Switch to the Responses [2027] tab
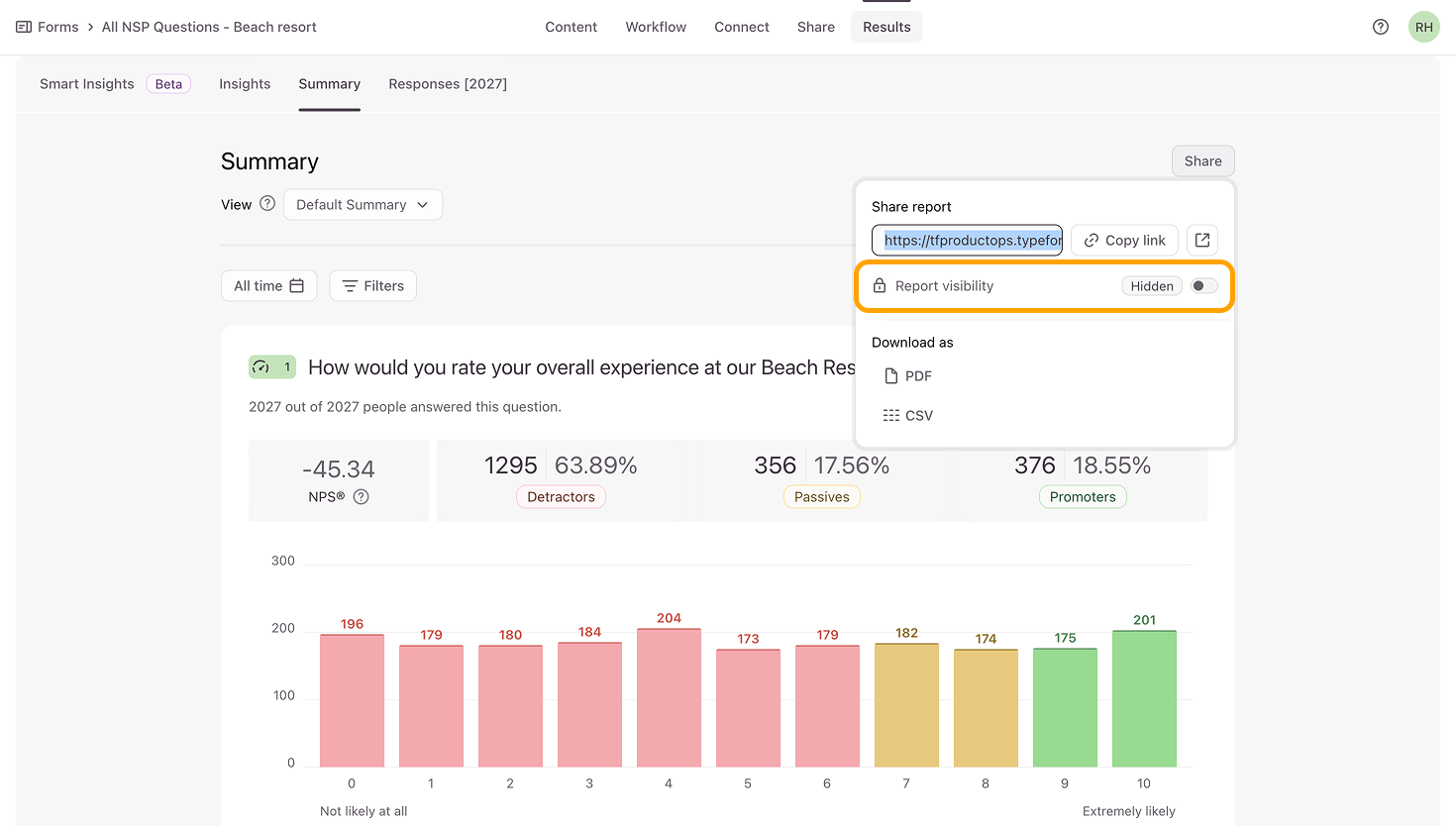The height and width of the screenshot is (826, 1456). pos(447,84)
